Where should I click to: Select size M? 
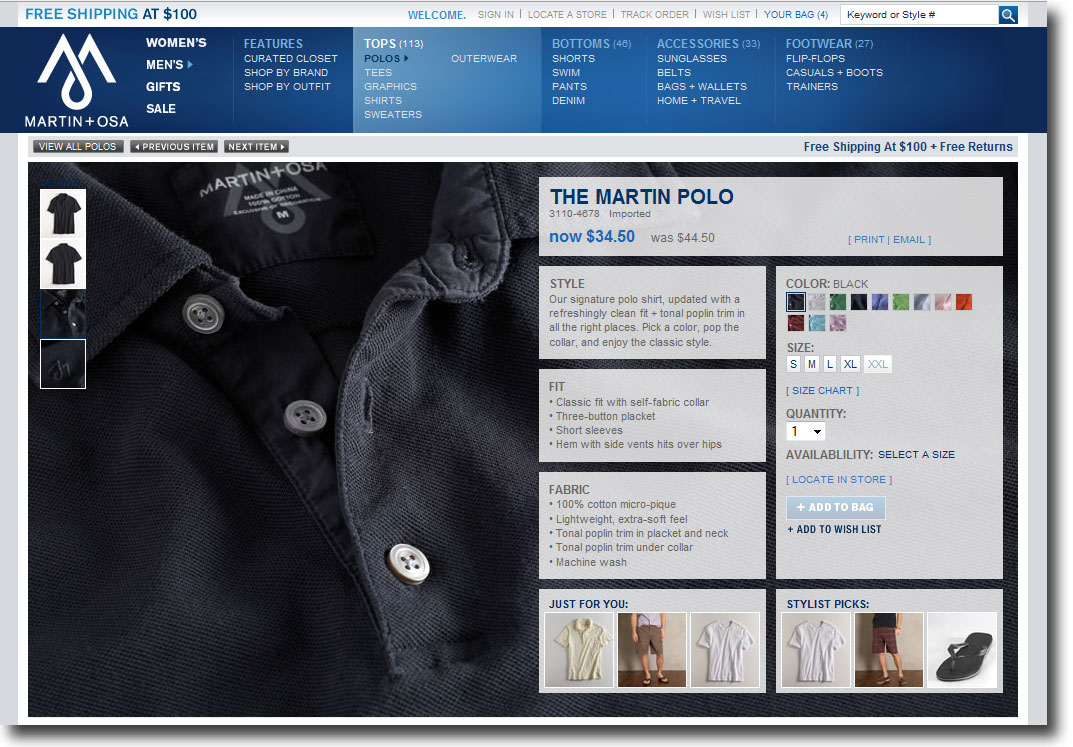pos(812,364)
